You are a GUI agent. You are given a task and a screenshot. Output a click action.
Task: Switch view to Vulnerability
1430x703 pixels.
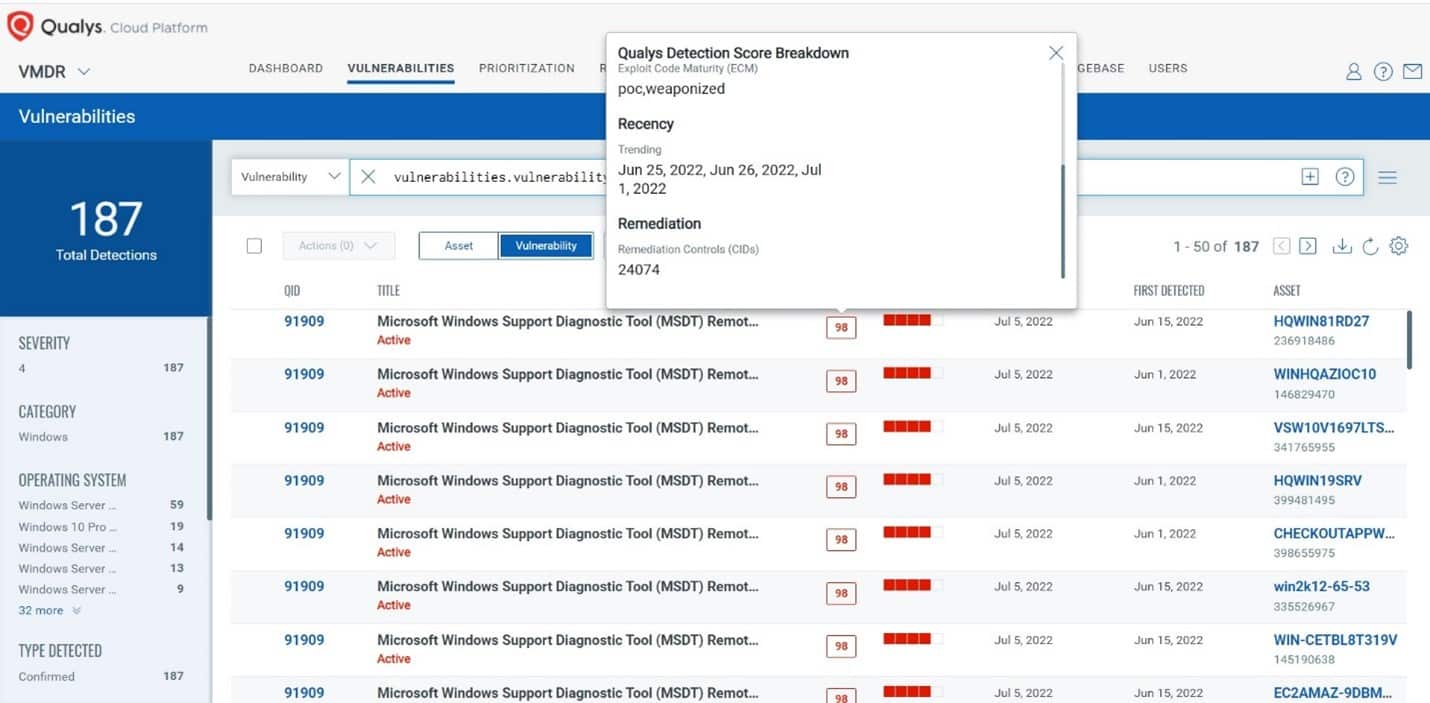[546, 246]
